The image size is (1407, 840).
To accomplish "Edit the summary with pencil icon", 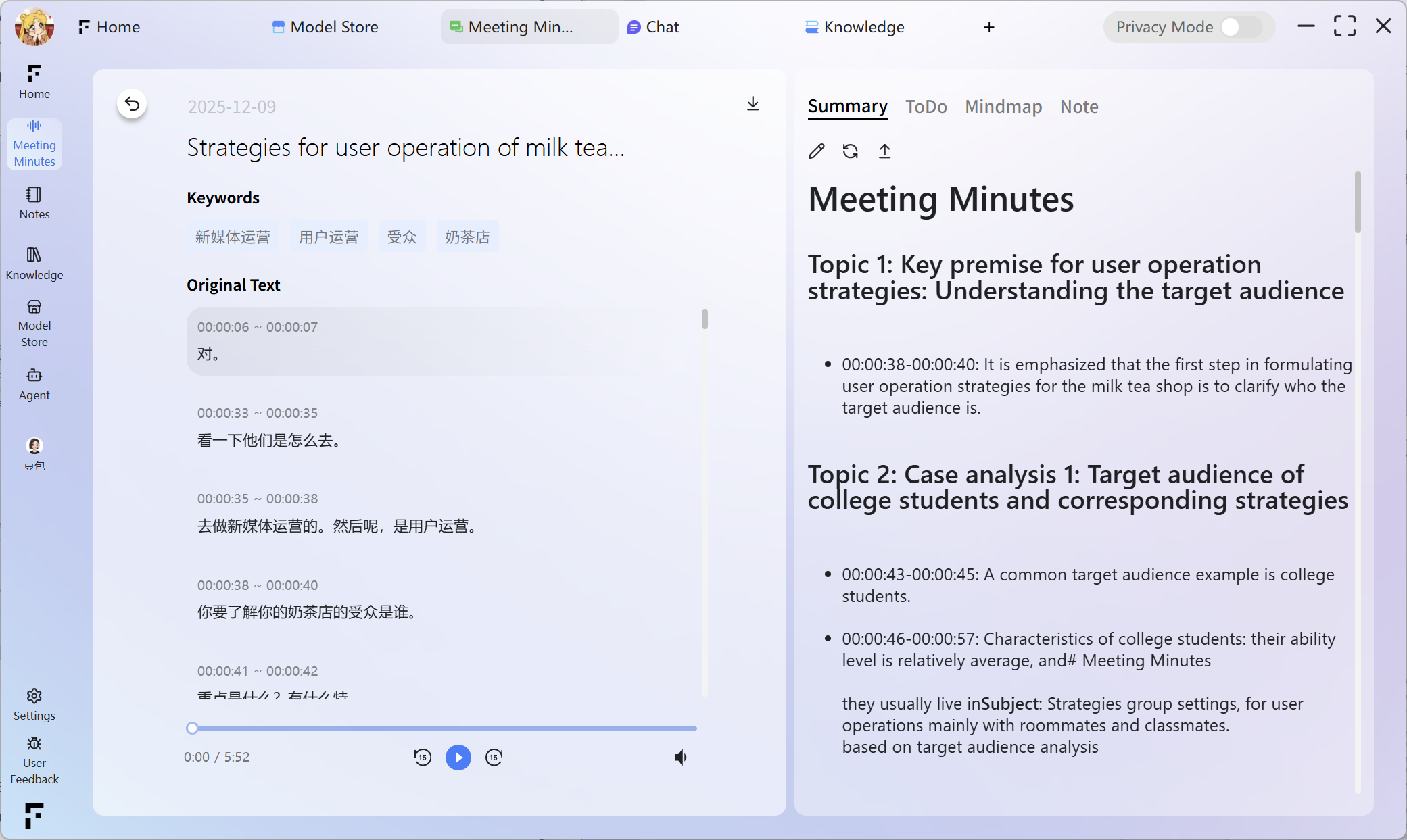I will 817,151.
